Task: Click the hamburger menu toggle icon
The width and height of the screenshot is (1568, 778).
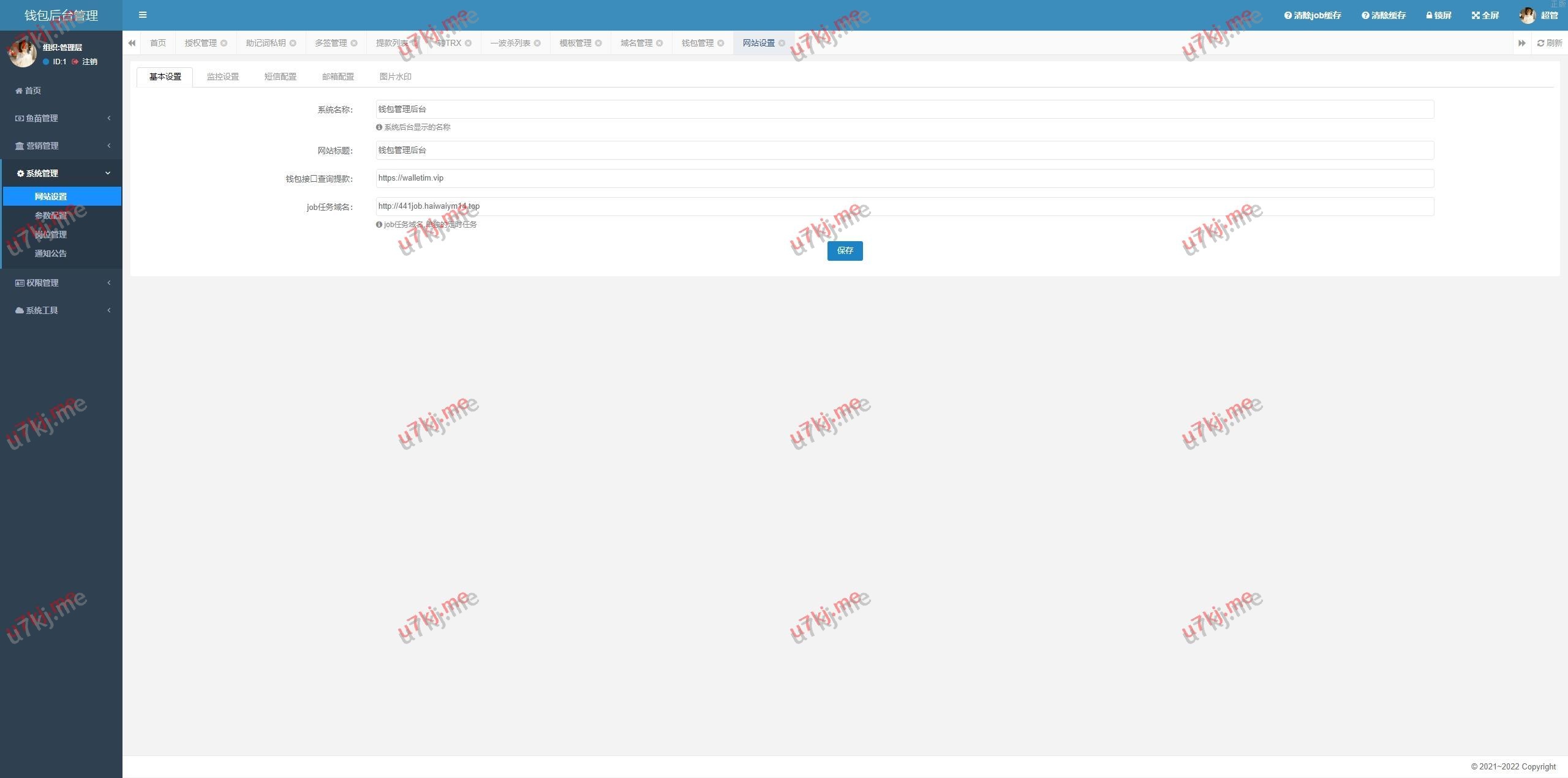Action: click(143, 15)
